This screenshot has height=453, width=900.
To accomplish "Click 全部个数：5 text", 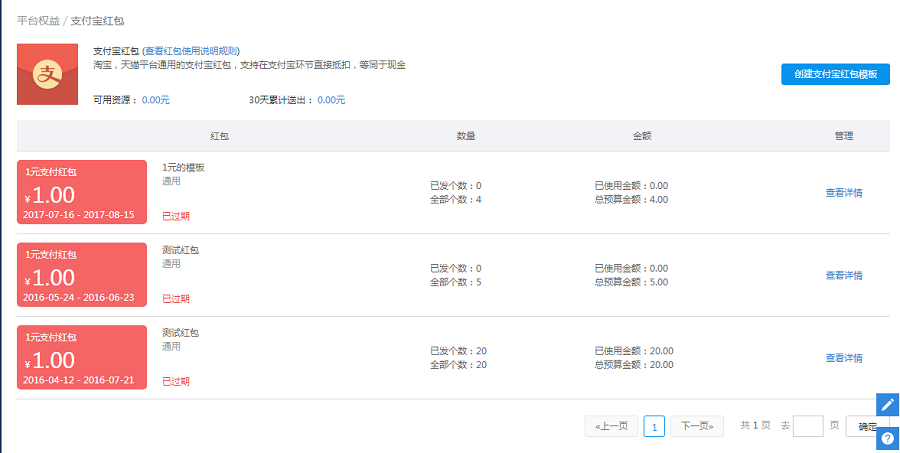I will [x=456, y=282].
